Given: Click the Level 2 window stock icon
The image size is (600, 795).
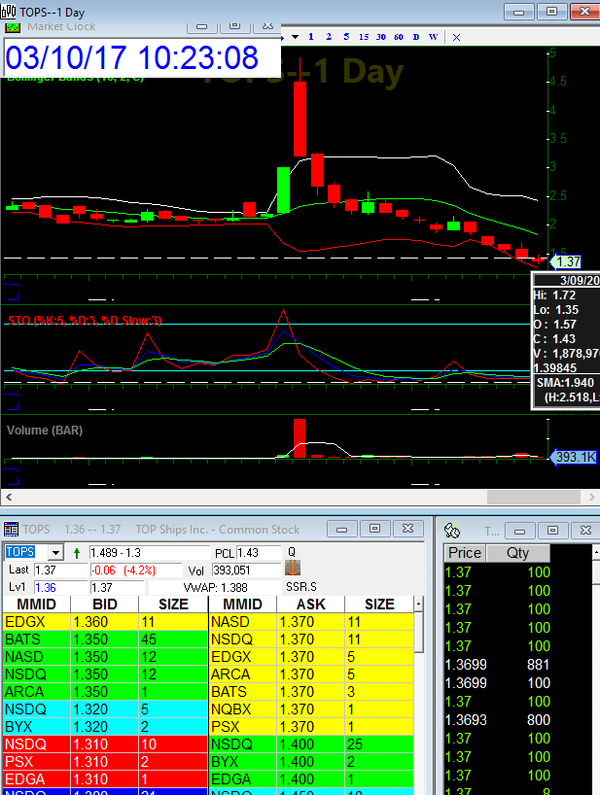Looking at the screenshot, I should pyautogui.click(x=10, y=528).
